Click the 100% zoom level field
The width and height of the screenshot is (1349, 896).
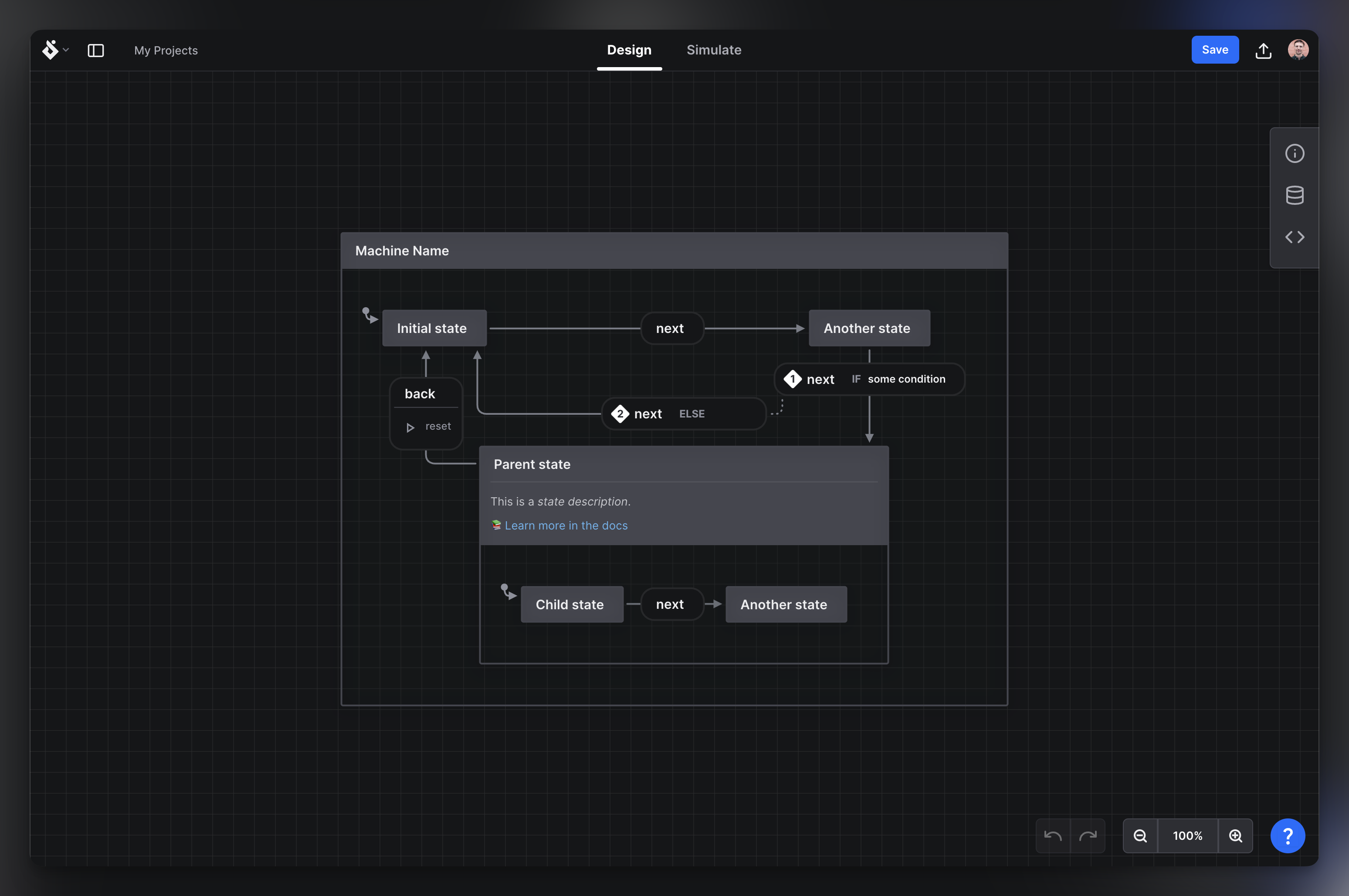click(x=1187, y=835)
